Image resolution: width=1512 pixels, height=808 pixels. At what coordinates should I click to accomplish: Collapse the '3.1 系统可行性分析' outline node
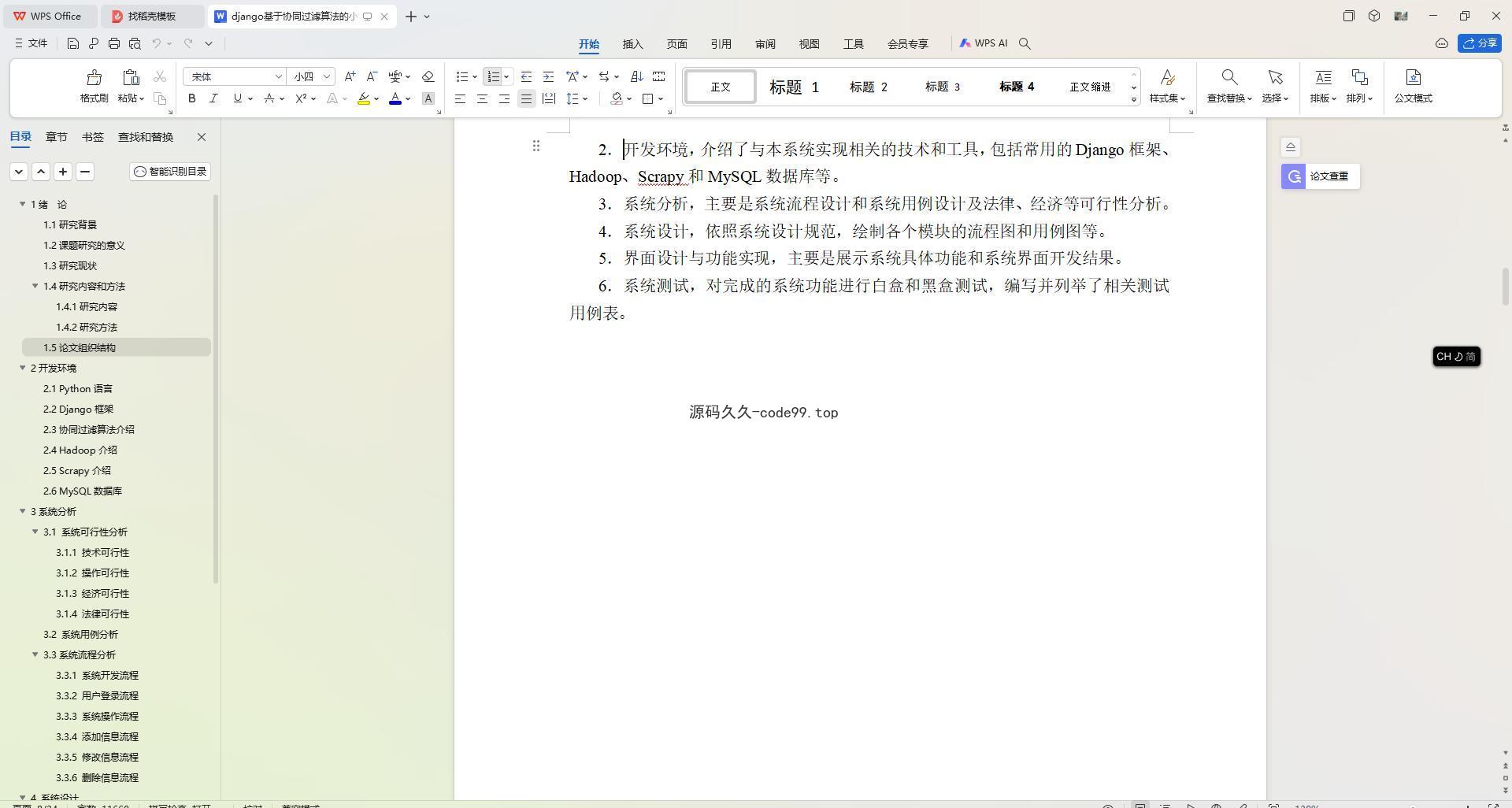tap(35, 532)
